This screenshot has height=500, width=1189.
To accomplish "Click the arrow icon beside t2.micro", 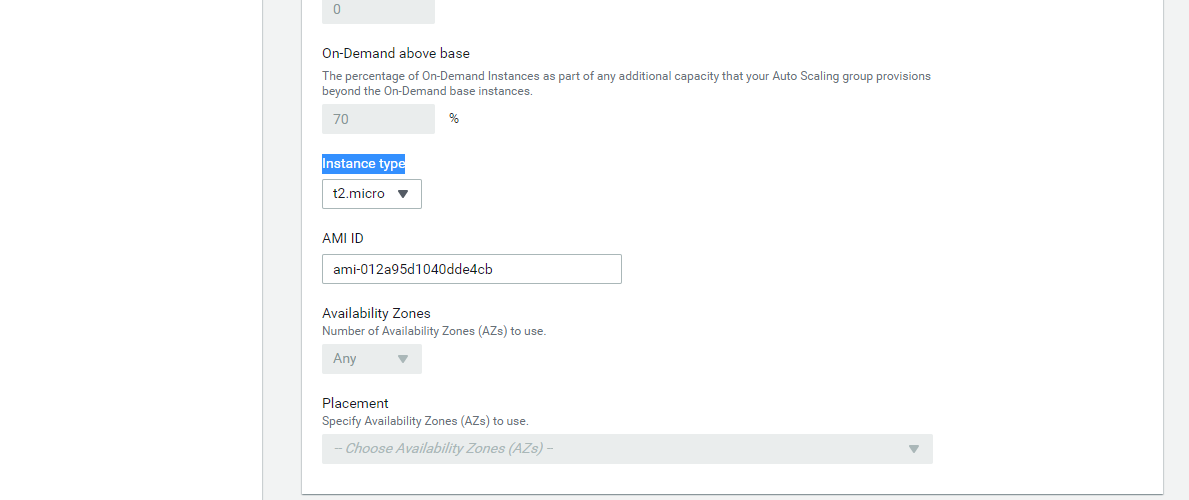I will coord(403,194).
